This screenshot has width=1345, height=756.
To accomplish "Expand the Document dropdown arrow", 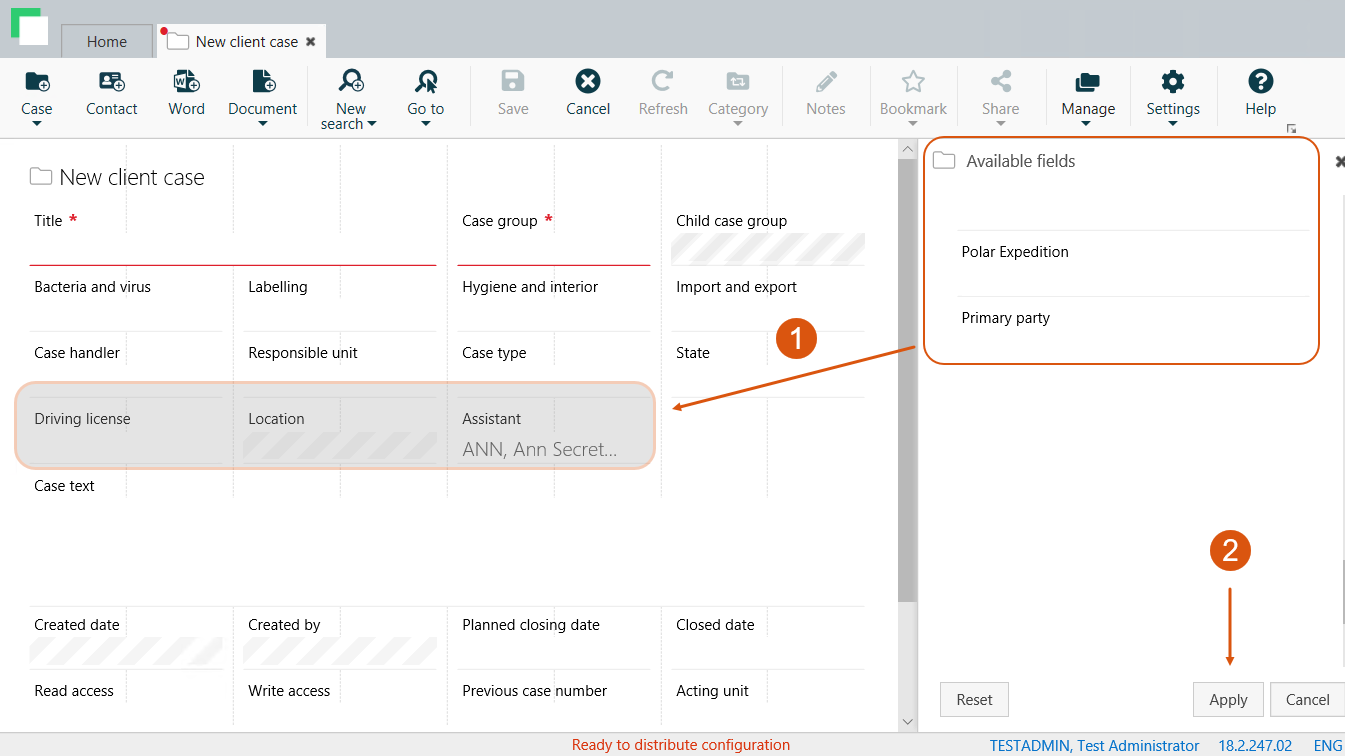I will (263, 124).
